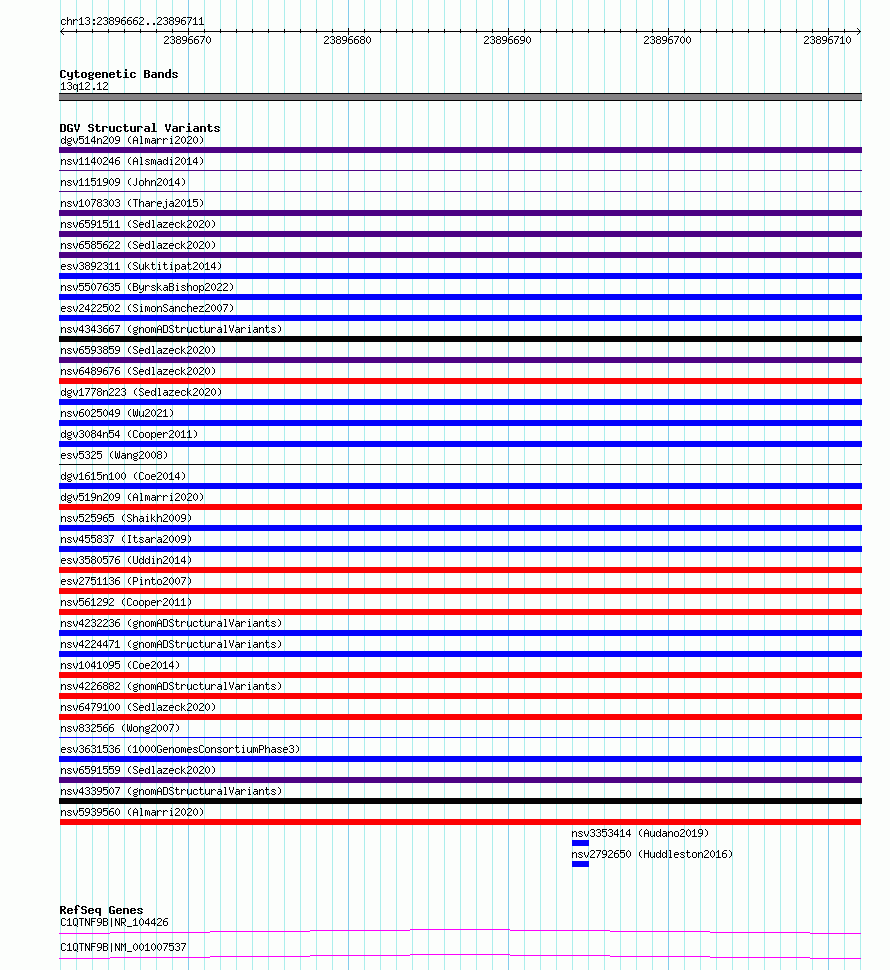The height and width of the screenshot is (970, 890).
Task: Open nsv6489676 (Sedlazeck2020) variant
Action: [x=138, y=372]
